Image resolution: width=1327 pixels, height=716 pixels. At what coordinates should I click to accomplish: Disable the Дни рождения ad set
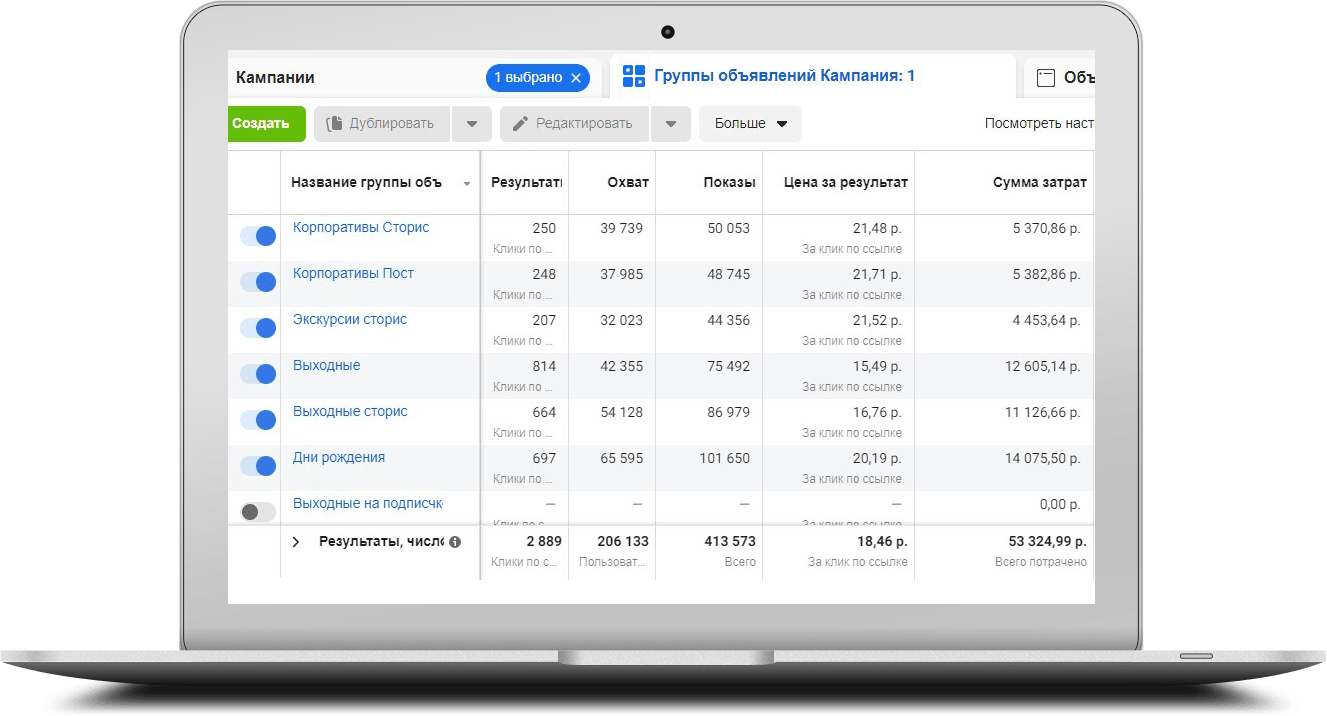(x=257, y=466)
